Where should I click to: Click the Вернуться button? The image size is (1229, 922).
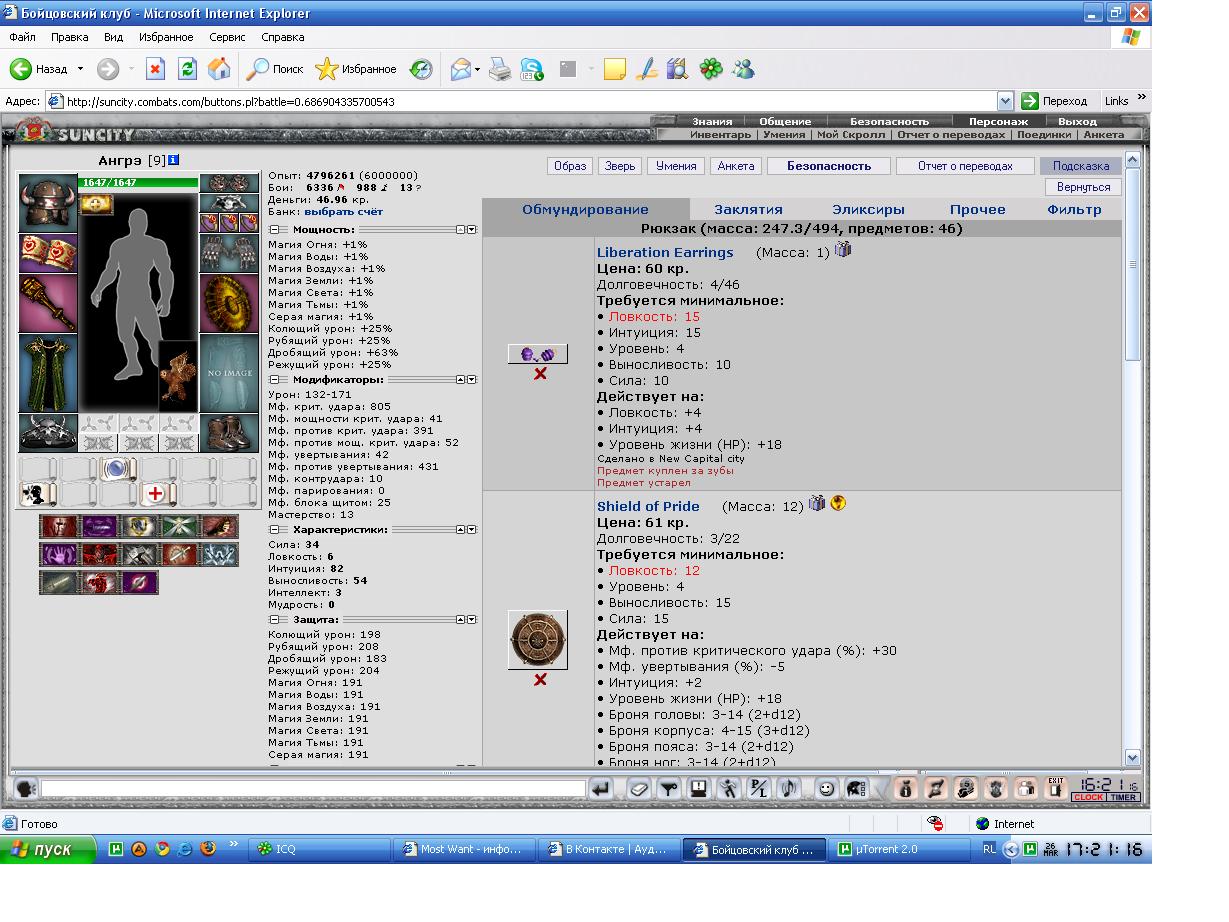[x=1083, y=187]
